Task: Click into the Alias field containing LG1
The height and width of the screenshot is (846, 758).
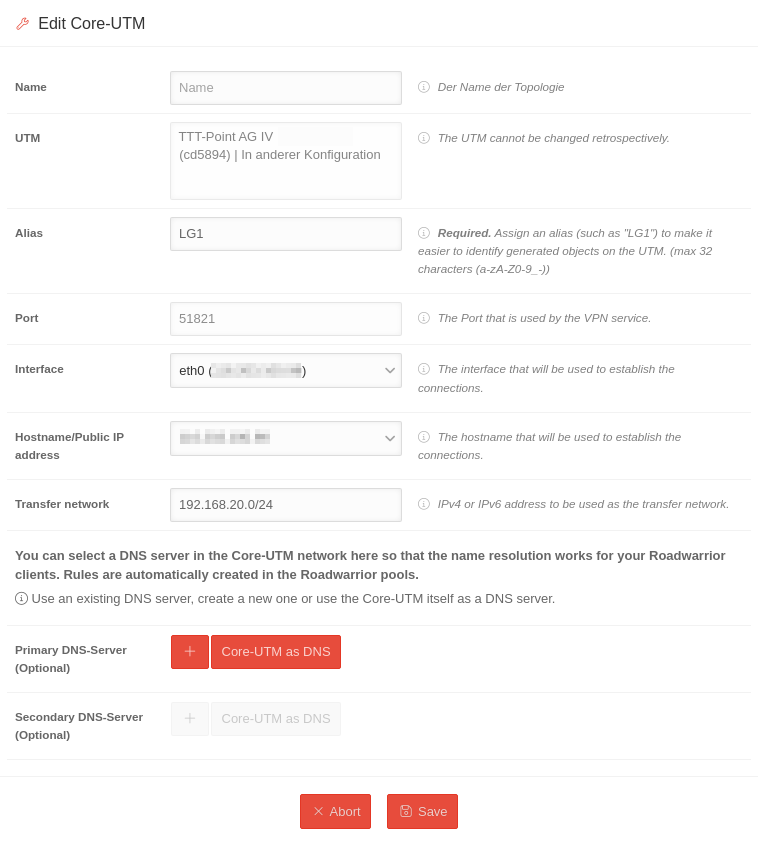Action: pos(285,234)
